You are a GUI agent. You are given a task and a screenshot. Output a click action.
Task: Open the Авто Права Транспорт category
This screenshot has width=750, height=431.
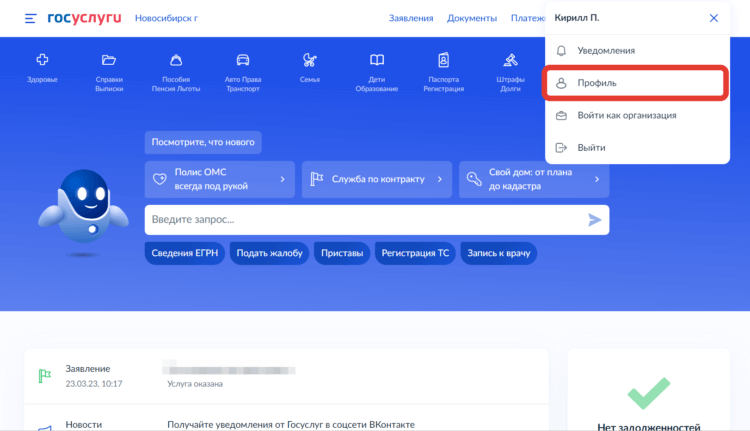pyautogui.click(x=243, y=60)
